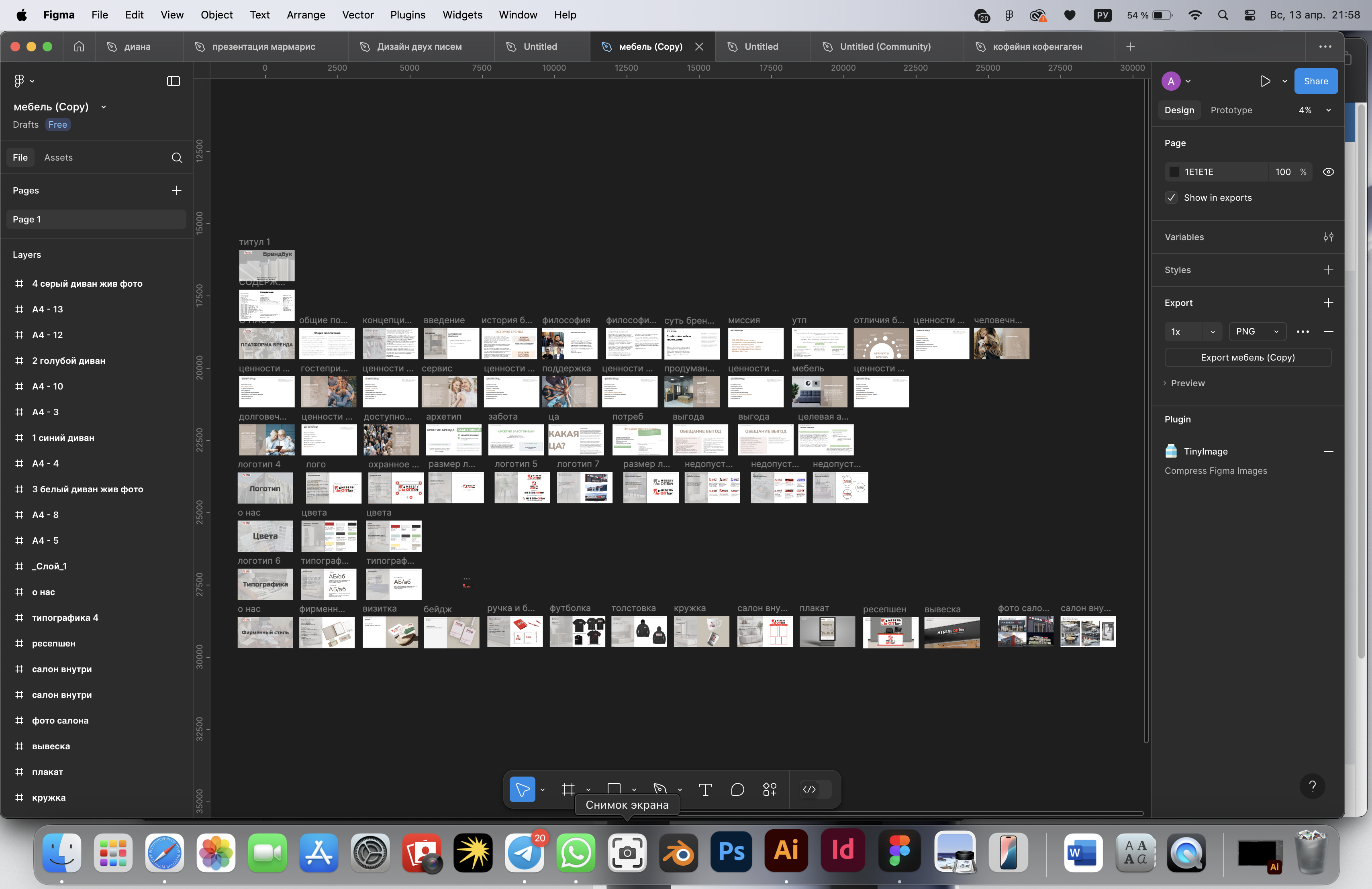Select the Comment tool

pos(737,789)
